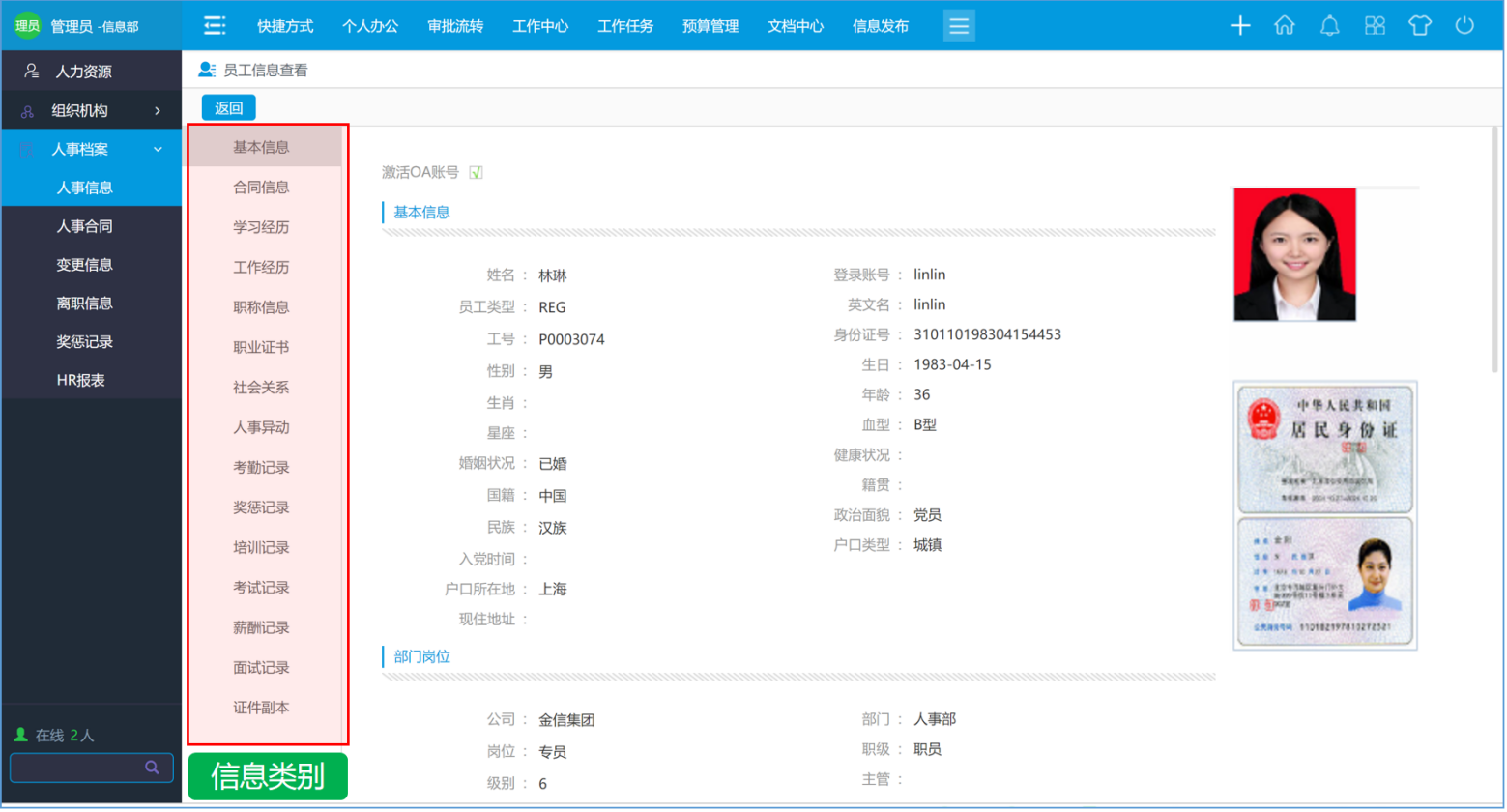The height and width of the screenshot is (812, 1507).
Task: Click the plus add icon in header
Action: [x=1239, y=26]
